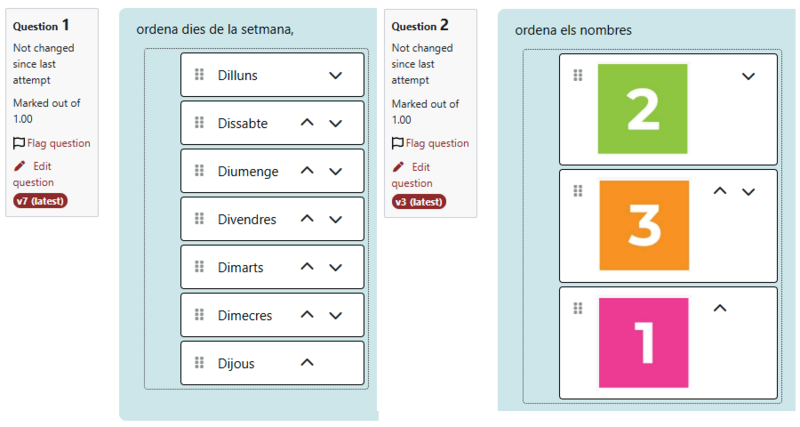The width and height of the screenshot is (800, 427).
Task: Move Diumenge down with the arrow
Action: (x=336, y=171)
